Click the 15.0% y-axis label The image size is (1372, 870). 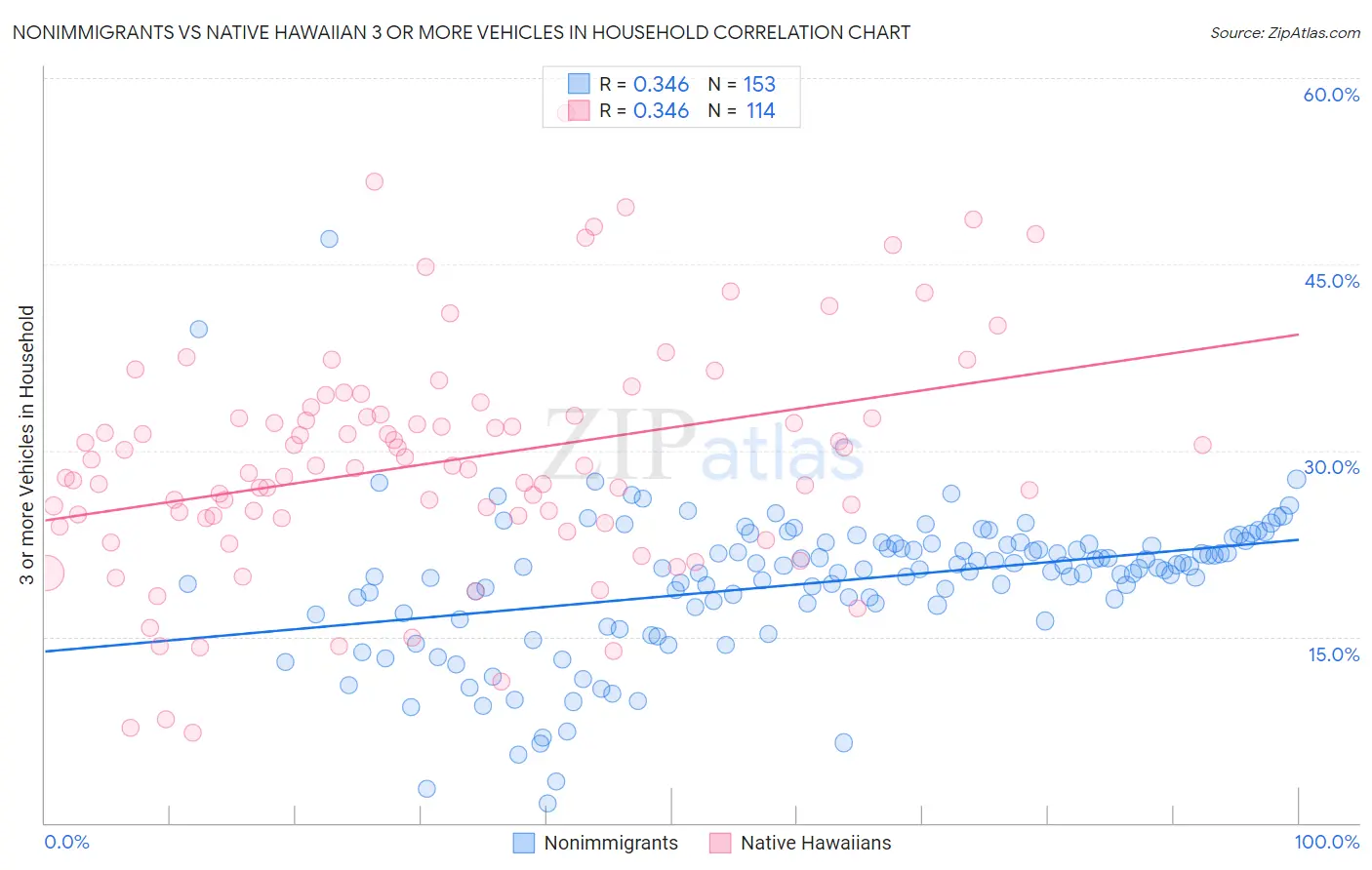pyautogui.click(x=1333, y=653)
